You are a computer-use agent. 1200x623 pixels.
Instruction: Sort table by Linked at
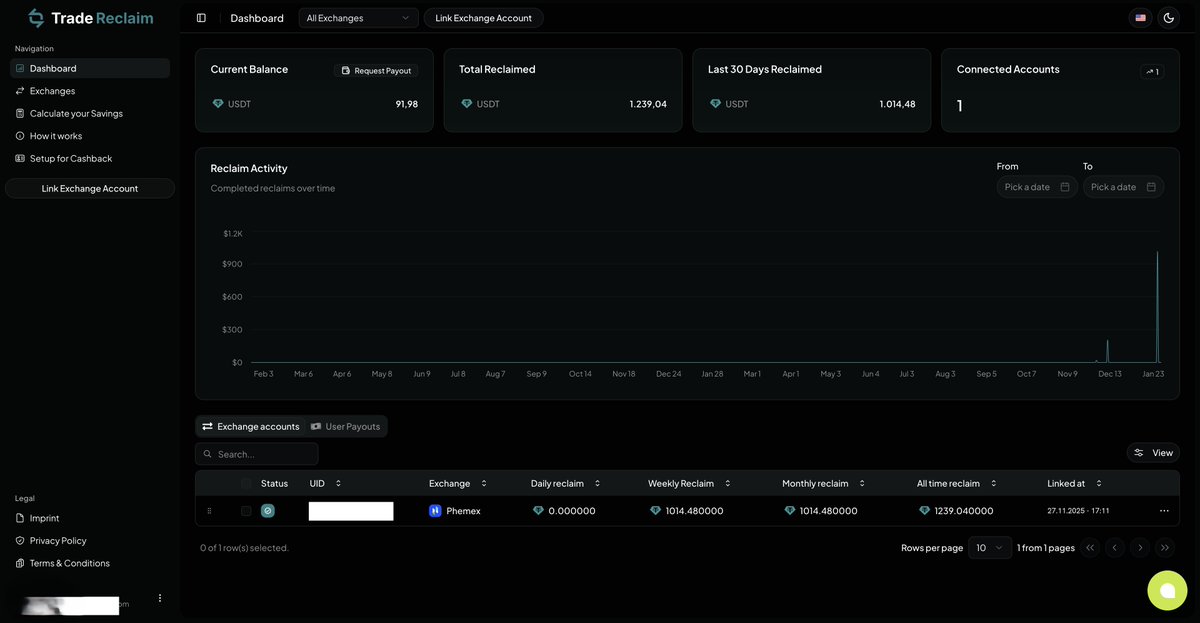tap(1074, 483)
